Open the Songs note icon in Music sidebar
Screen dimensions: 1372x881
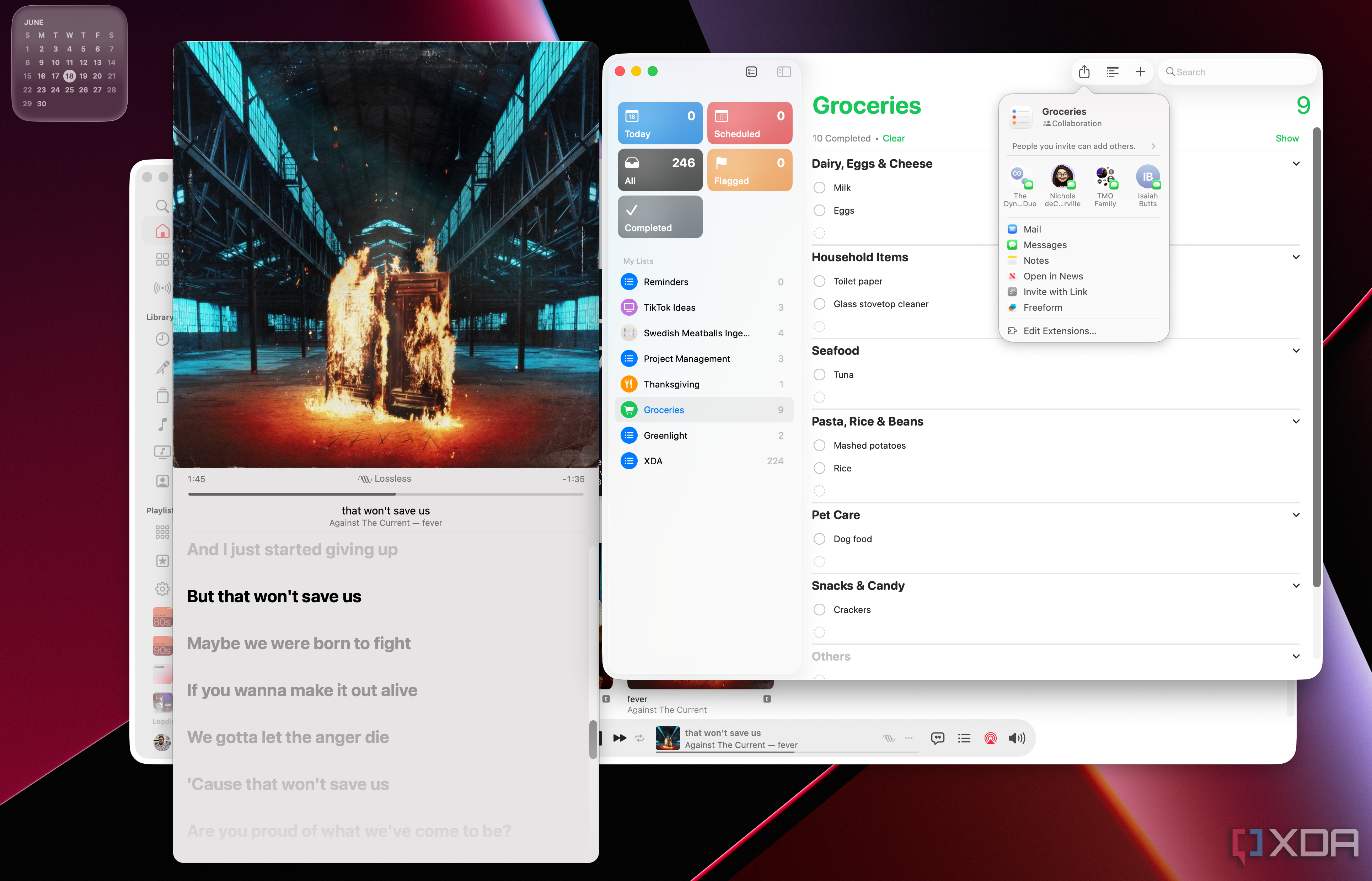point(162,425)
